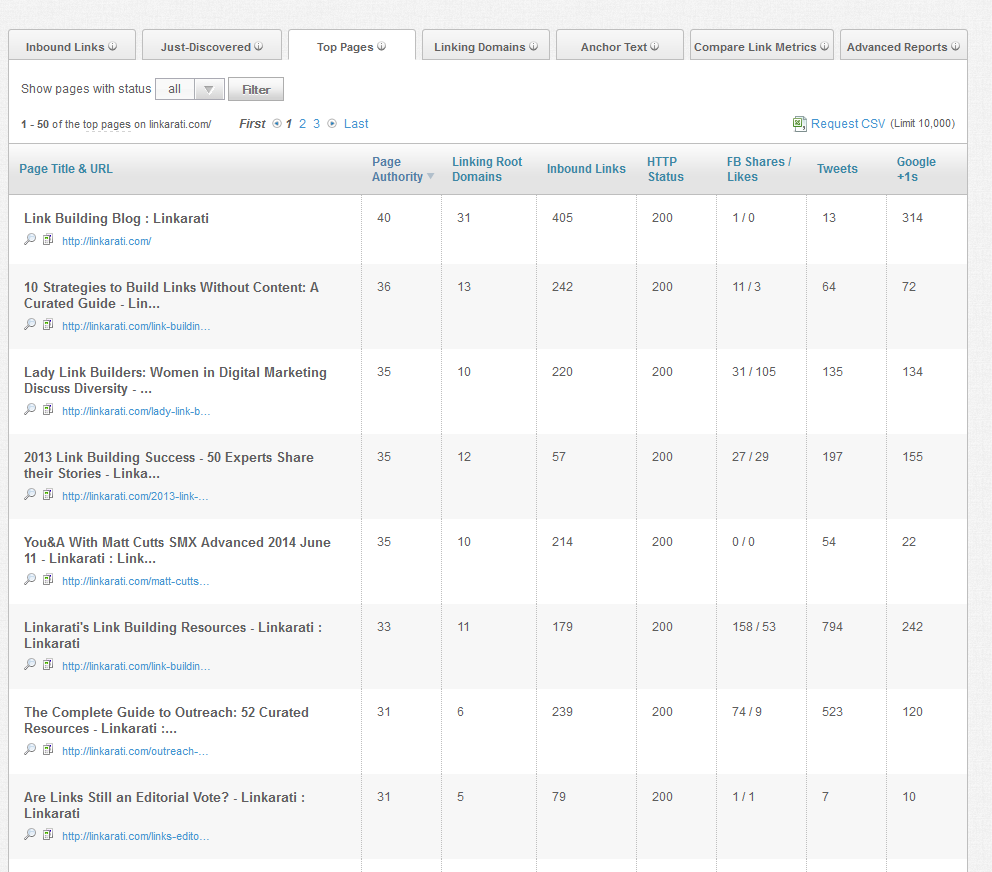This screenshot has width=992, height=872.
Task: Open the linkarati.com/links-edito… URL
Action: coord(135,836)
